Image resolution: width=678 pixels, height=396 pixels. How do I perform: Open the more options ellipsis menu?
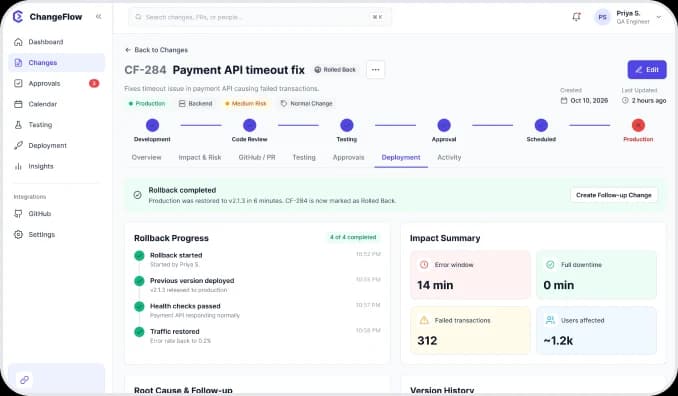tap(375, 70)
